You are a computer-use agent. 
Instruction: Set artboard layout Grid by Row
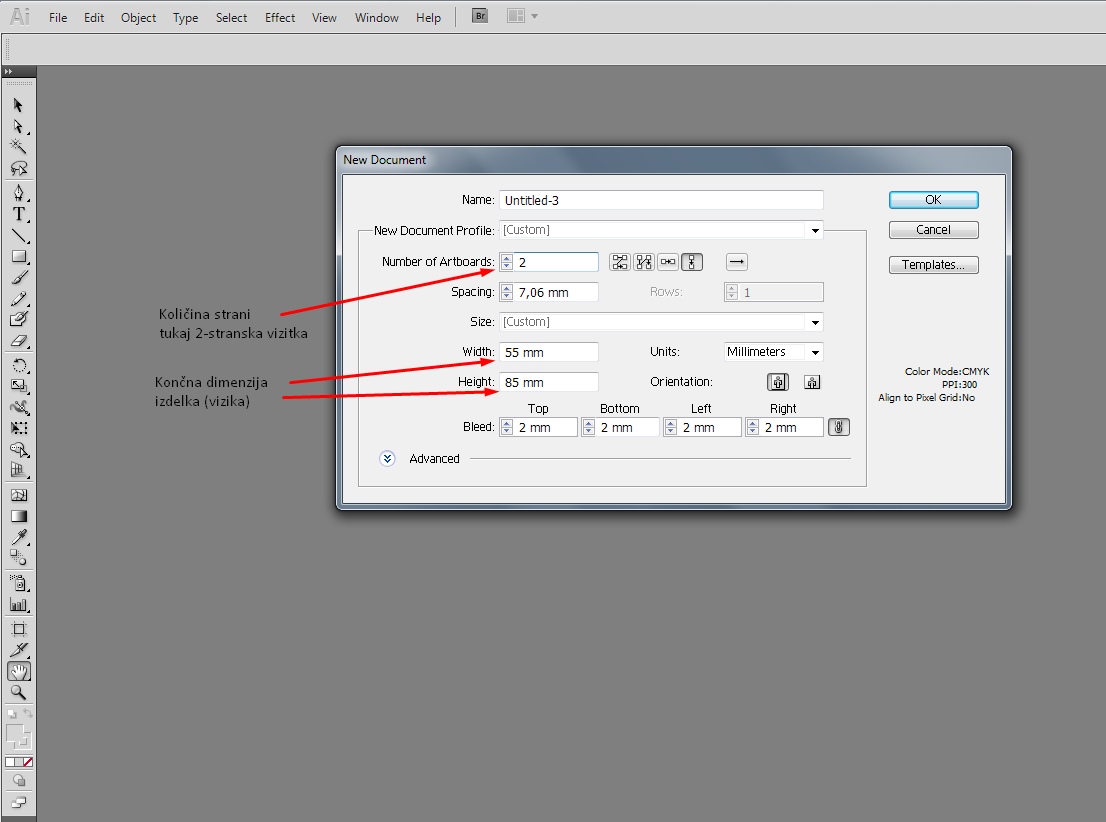click(x=619, y=262)
